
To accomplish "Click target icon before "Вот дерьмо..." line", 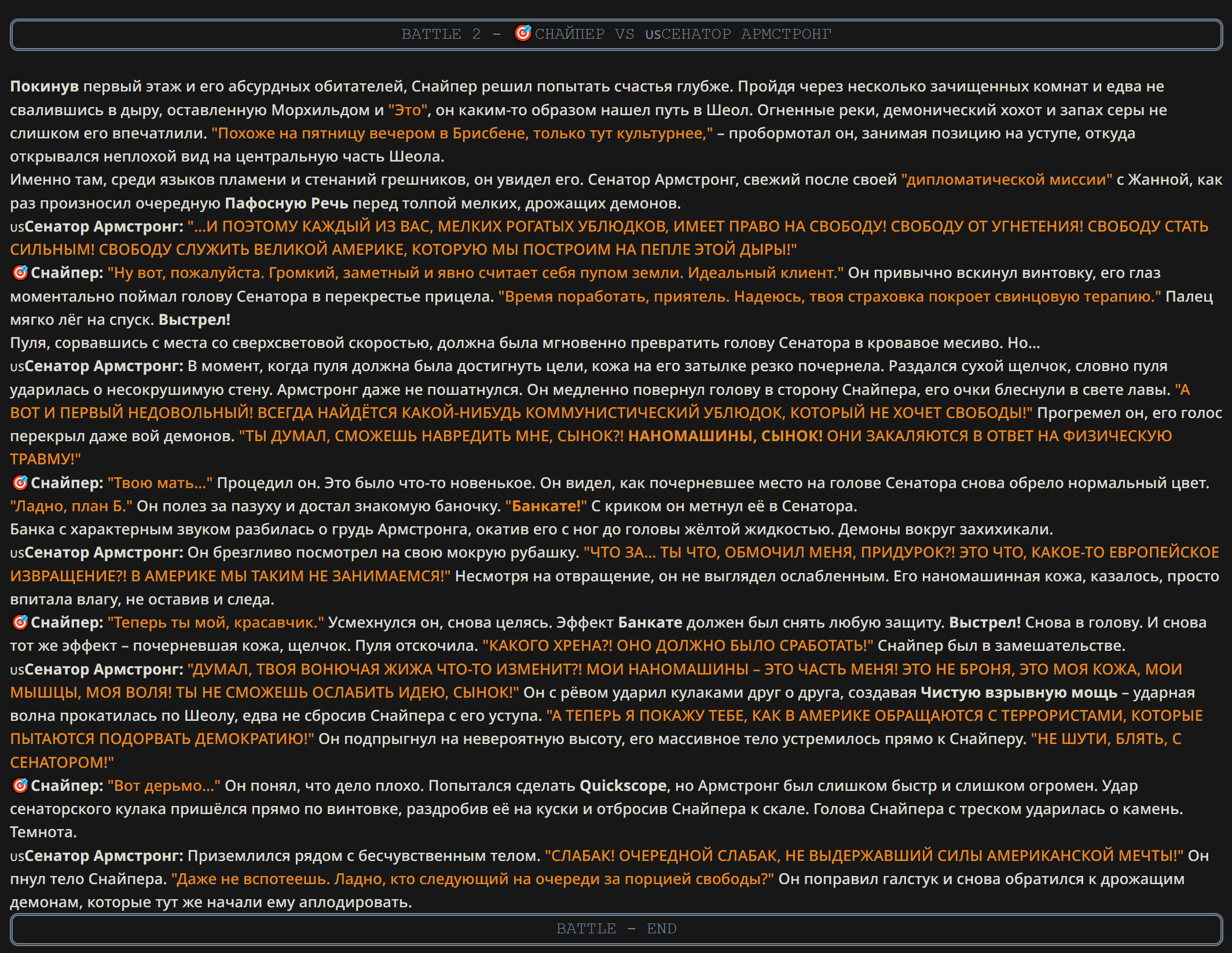I will pyautogui.click(x=20, y=785).
